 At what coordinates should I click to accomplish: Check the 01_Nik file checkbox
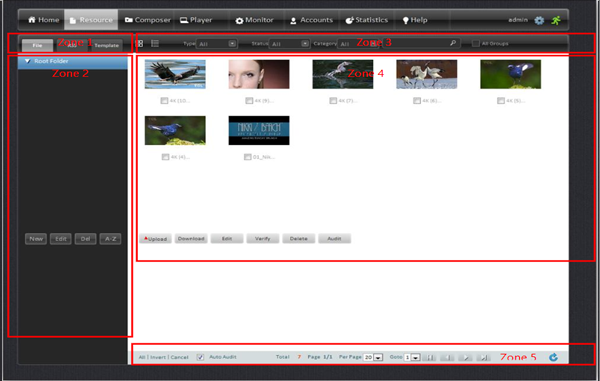point(248,157)
